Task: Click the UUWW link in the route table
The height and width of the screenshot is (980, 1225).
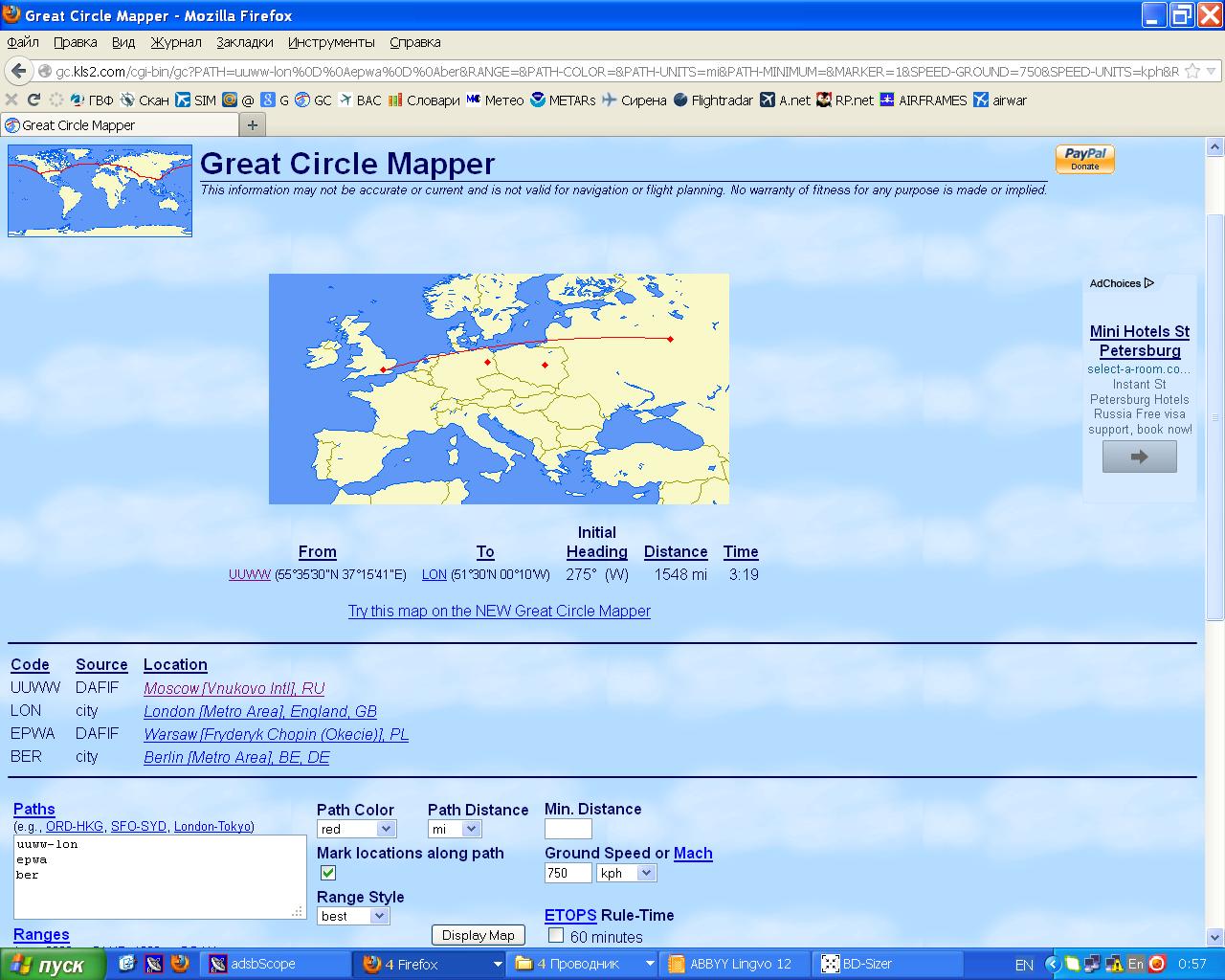Action: 250,574
